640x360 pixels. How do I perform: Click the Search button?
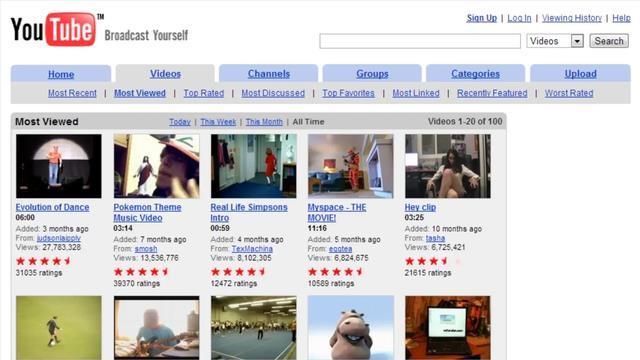tap(609, 41)
